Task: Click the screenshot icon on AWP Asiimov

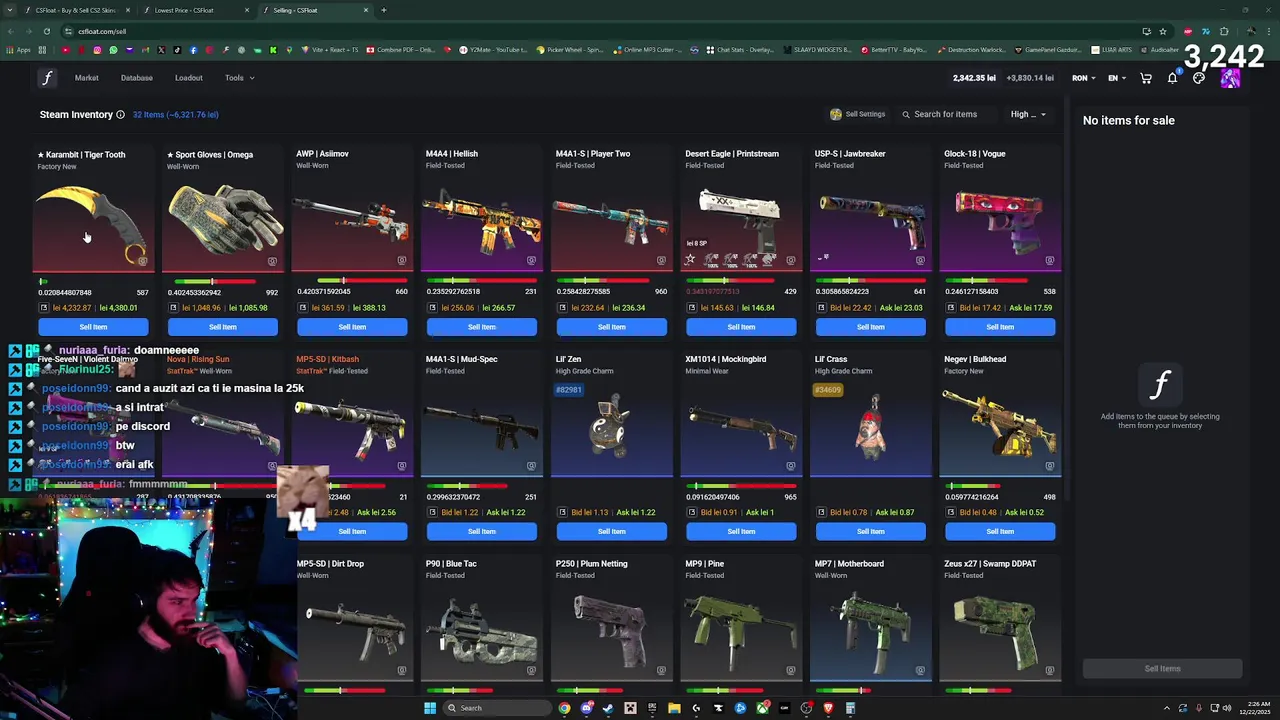Action: [401, 261]
